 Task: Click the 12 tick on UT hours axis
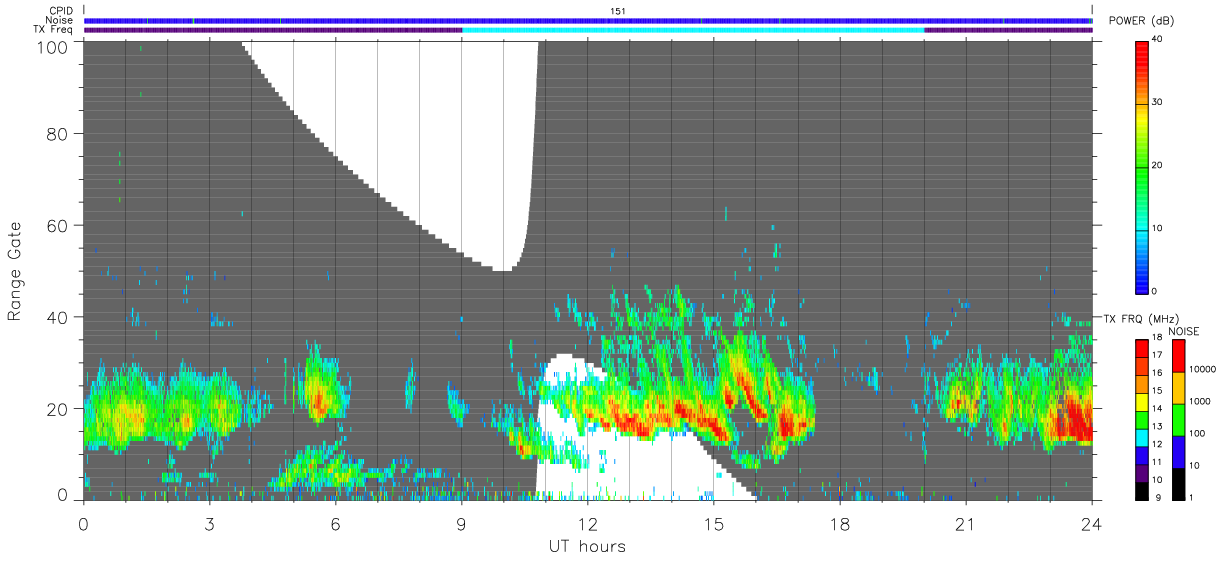587,523
